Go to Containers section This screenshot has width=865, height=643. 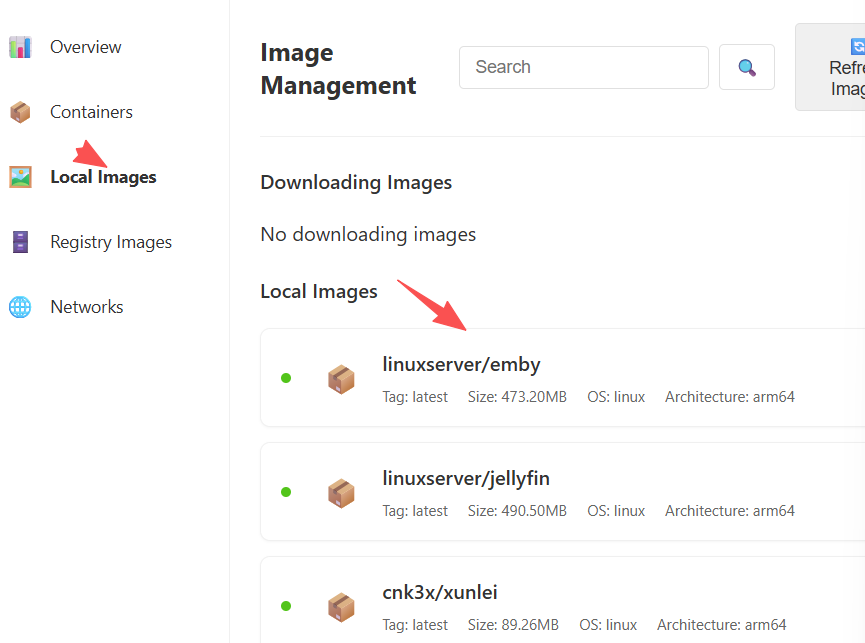click(91, 112)
